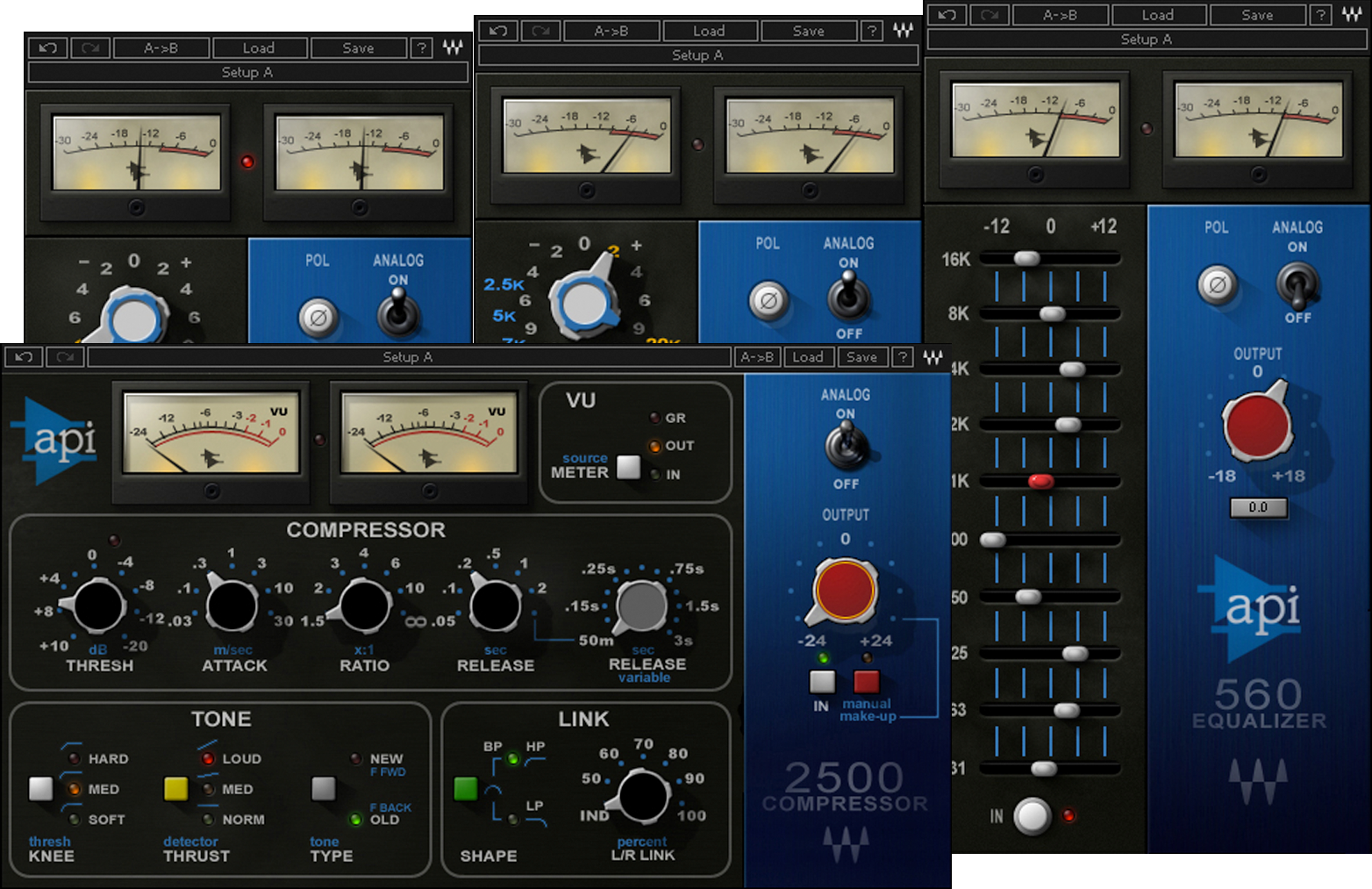Toggle ANALOG switch on 2500 Compressor

coord(846,447)
